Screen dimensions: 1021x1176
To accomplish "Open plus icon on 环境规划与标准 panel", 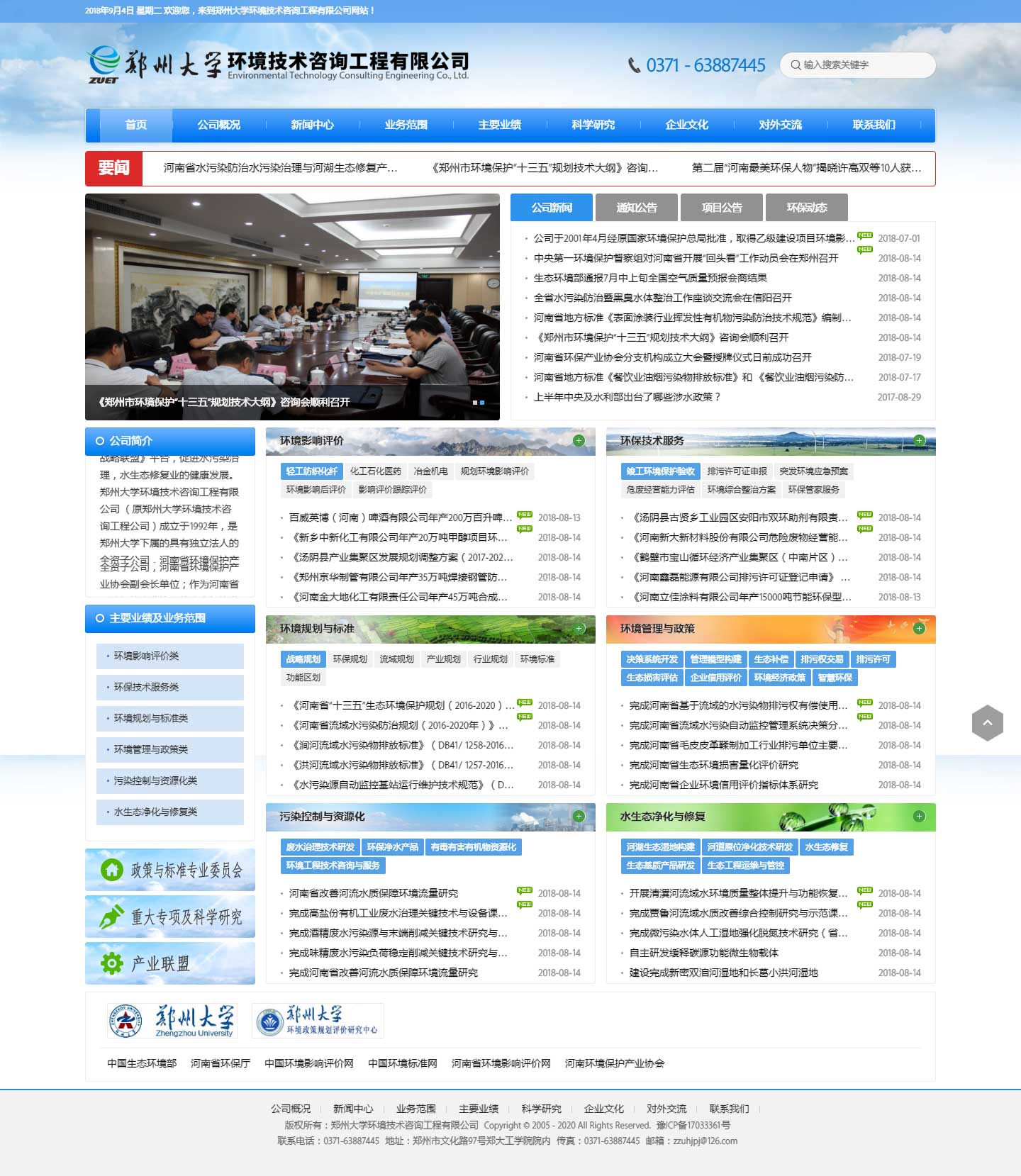I will pyautogui.click(x=579, y=628).
